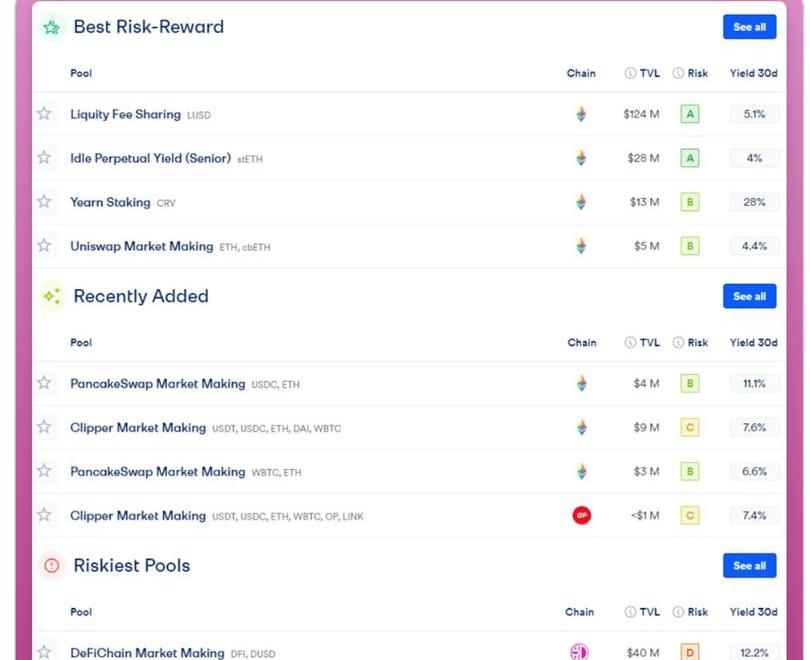Click the DeFiChain chain icon

coord(580,652)
